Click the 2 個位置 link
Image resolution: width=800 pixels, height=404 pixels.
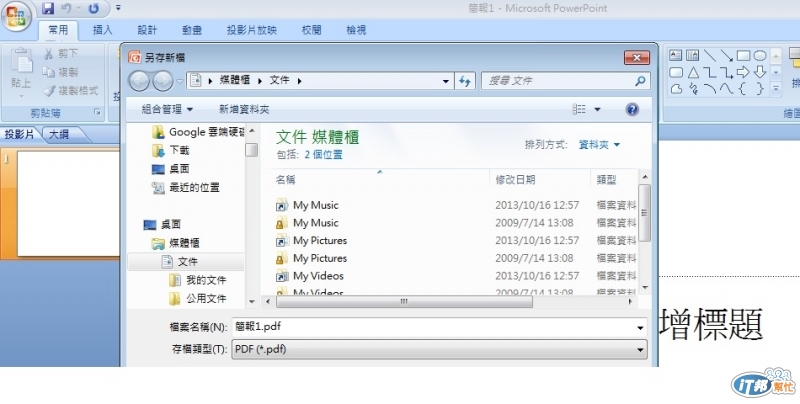coord(323,154)
